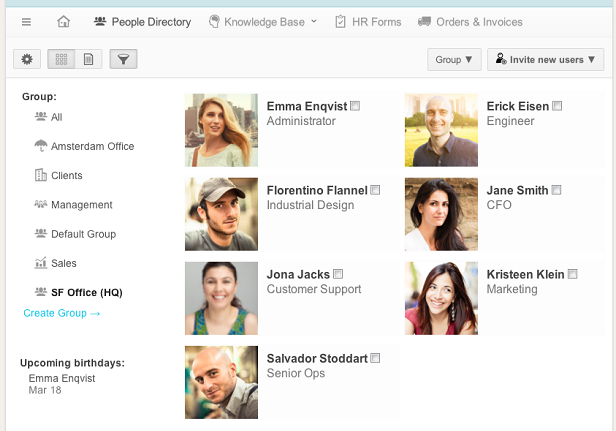Switch to grid view
Viewport: 616px width, 431px height.
point(61,59)
